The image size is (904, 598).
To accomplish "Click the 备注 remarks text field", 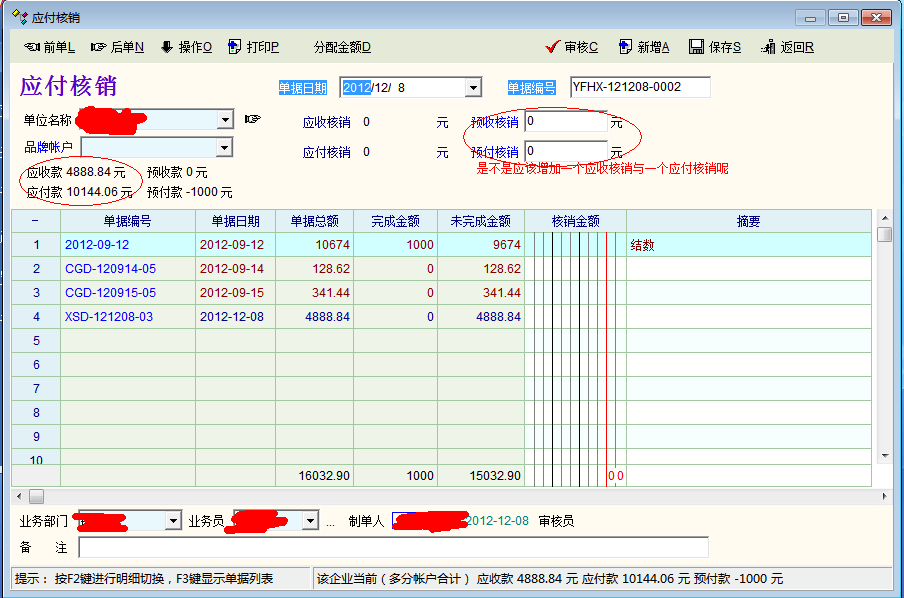I will pos(393,547).
